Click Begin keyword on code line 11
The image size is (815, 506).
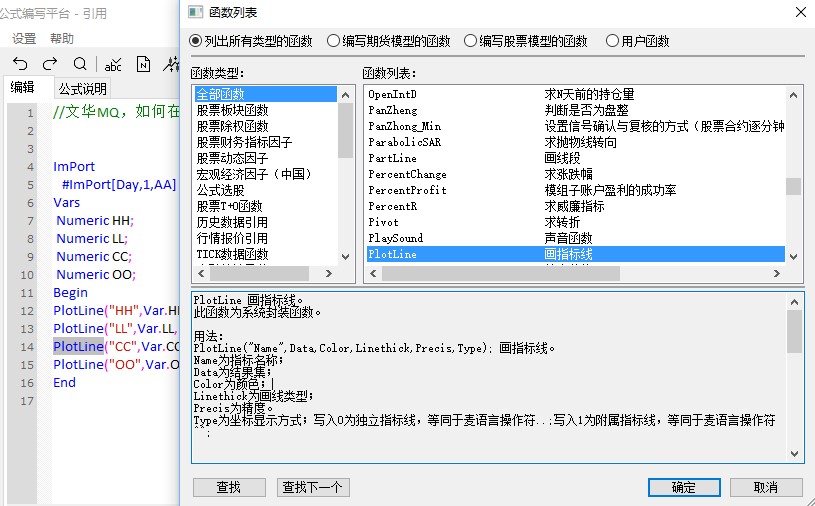coord(70,293)
